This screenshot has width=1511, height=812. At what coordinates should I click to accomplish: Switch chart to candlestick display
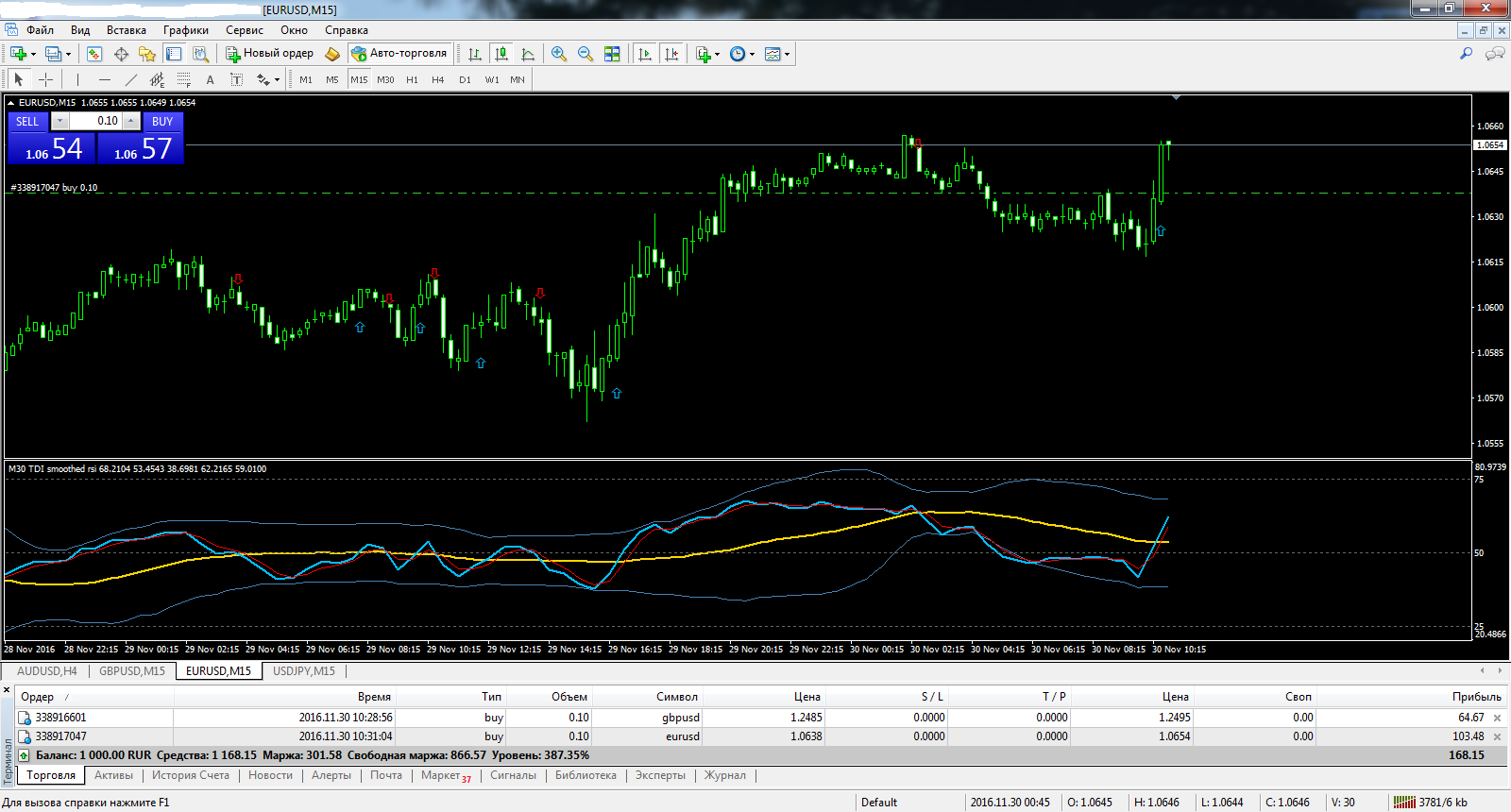pyautogui.click(x=501, y=54)
